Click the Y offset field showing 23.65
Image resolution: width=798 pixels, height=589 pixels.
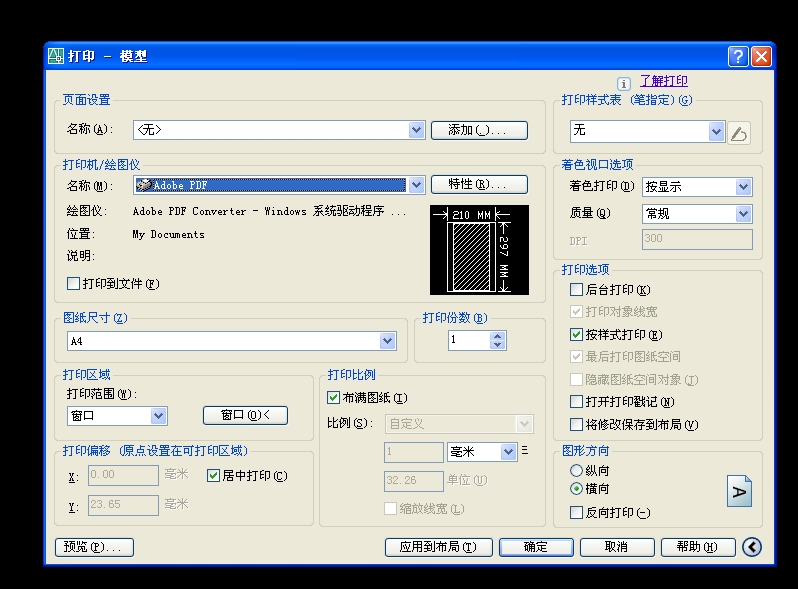123,505
